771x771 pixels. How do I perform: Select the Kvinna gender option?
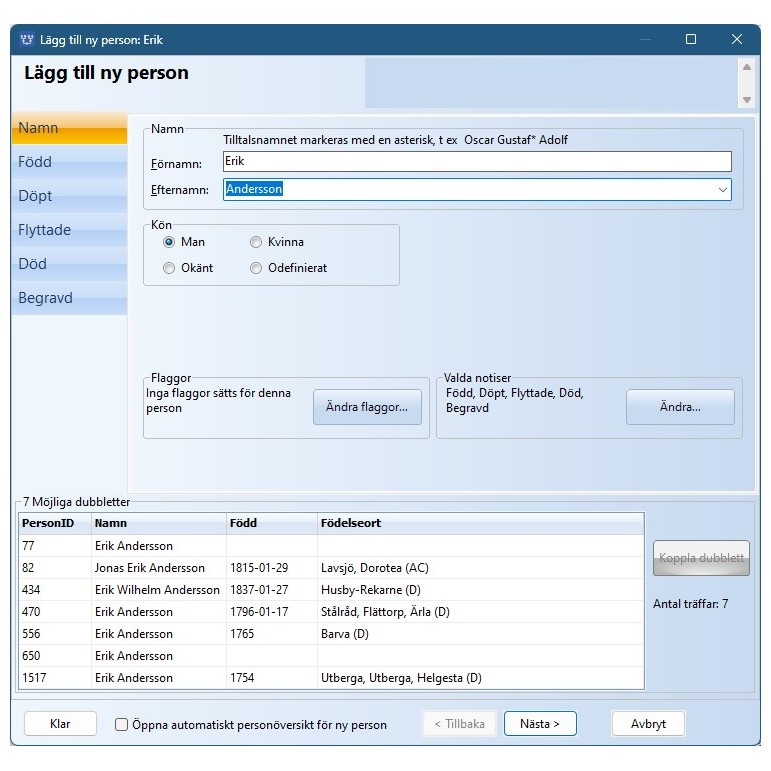pyautogui.click(x=256, y=242)
